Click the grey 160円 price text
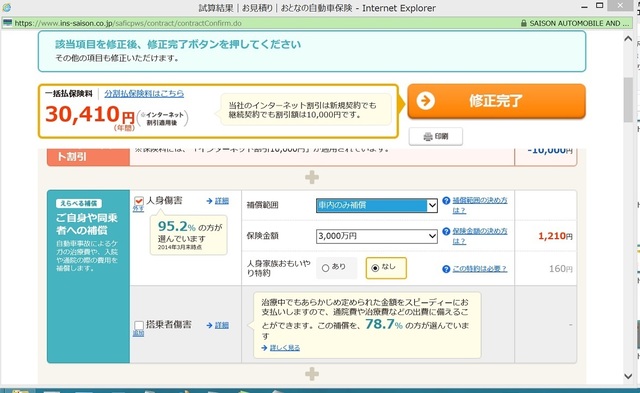Screen dimensions: 640x393 560,269
